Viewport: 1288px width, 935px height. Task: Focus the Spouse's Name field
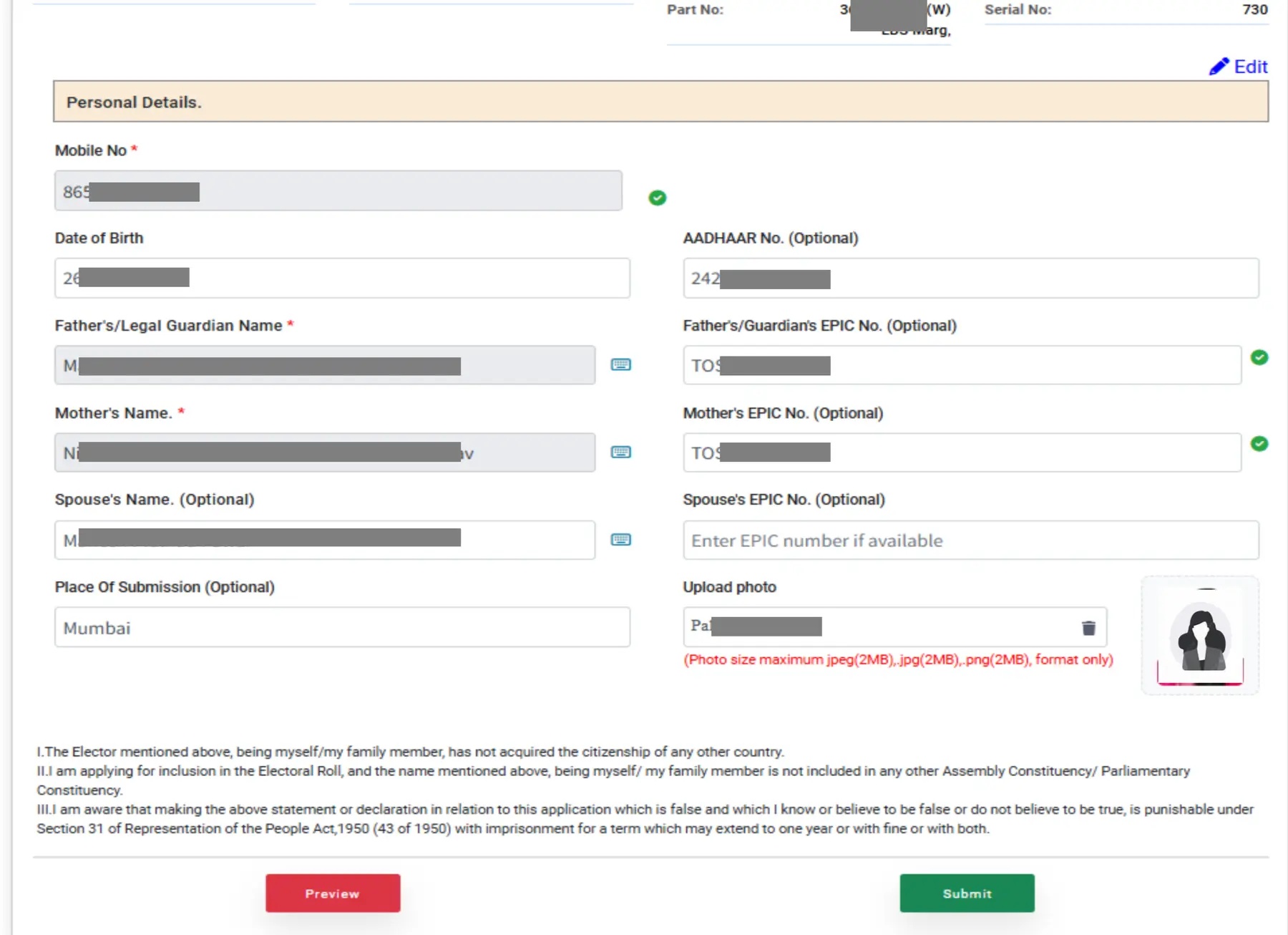pos(325,540)
